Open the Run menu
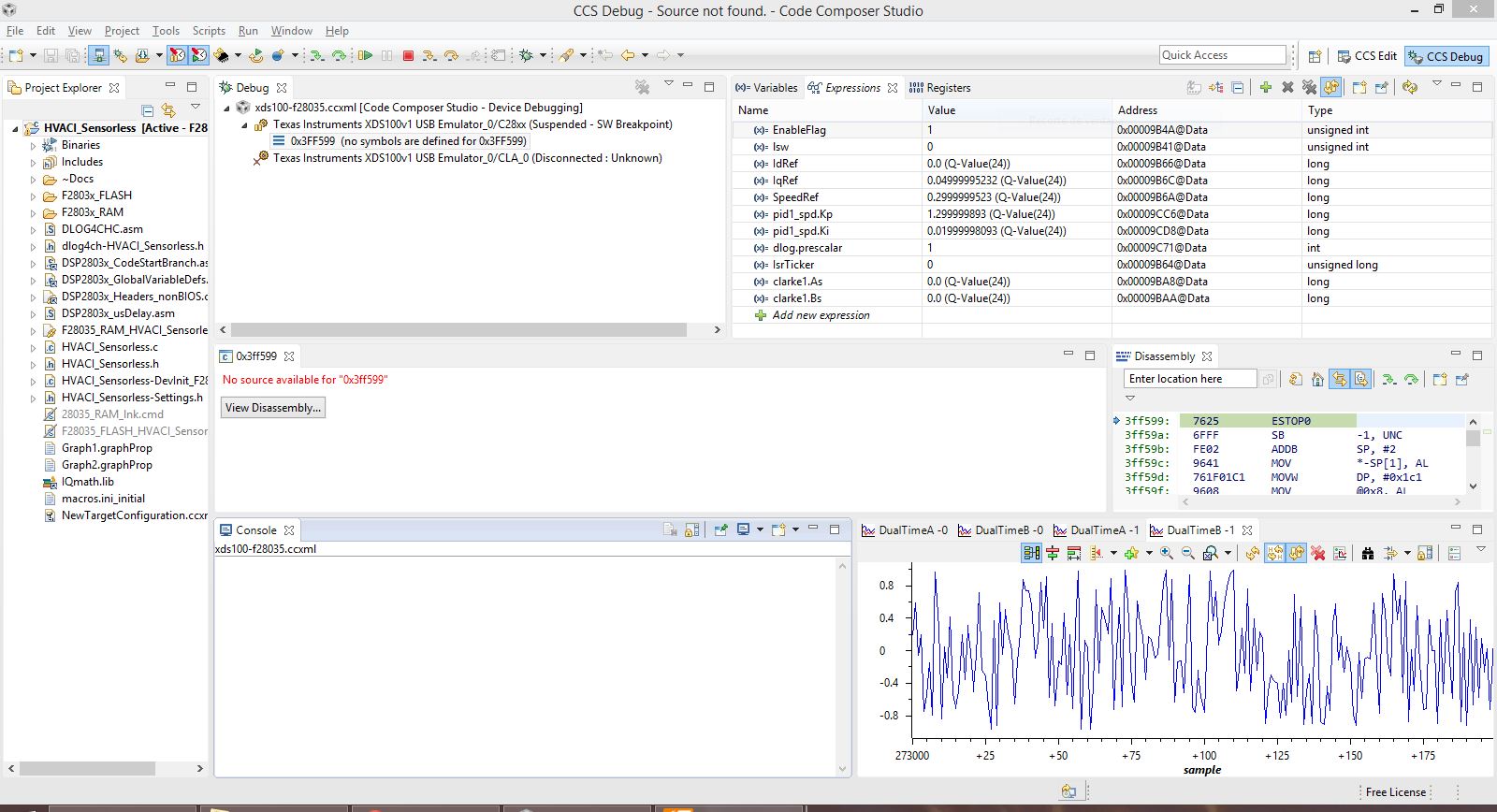The height and width of the screenshot is (812, 1497). [248, 31]
